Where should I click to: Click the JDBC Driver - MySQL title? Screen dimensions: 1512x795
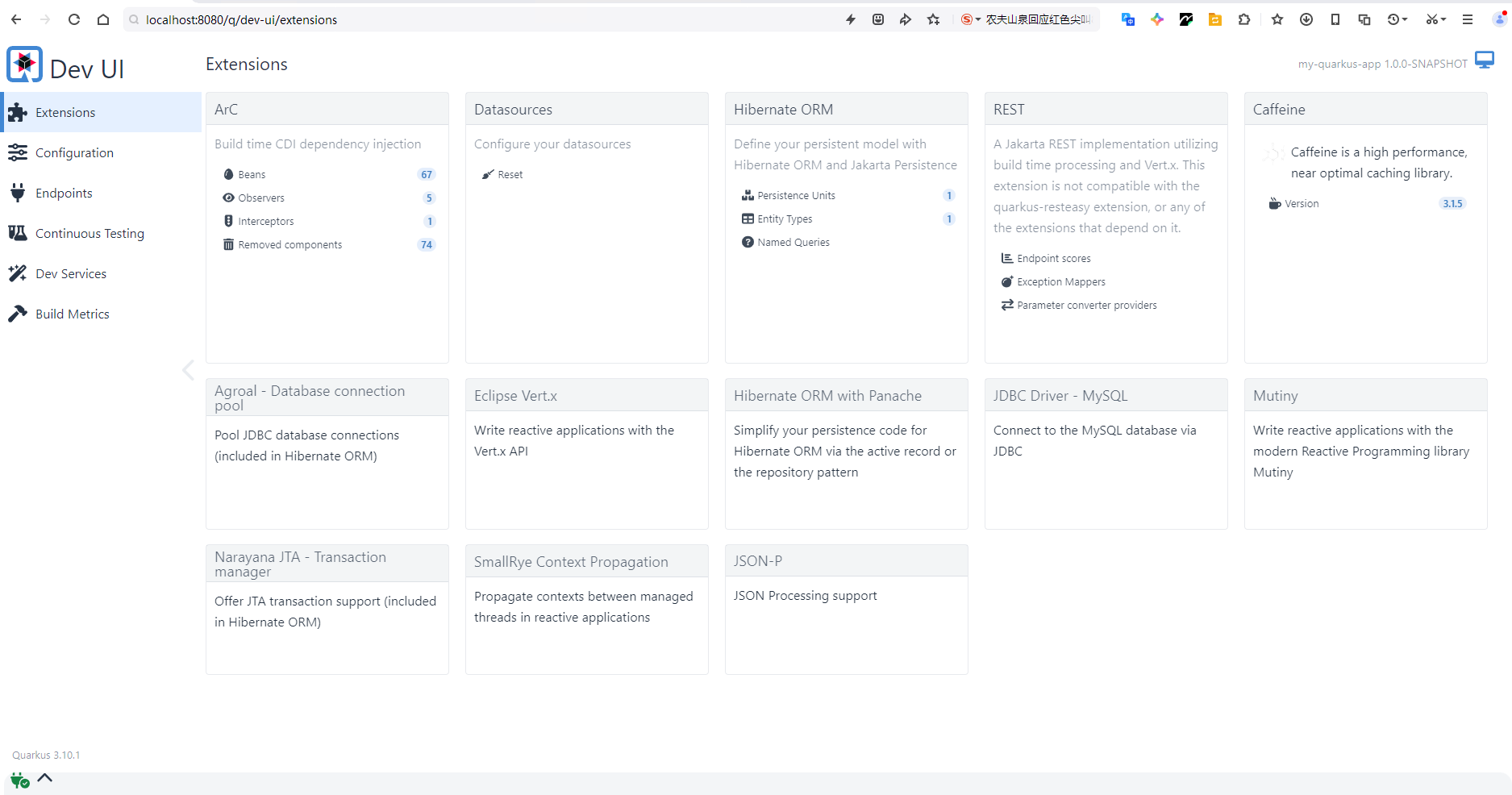(1060, 395)
